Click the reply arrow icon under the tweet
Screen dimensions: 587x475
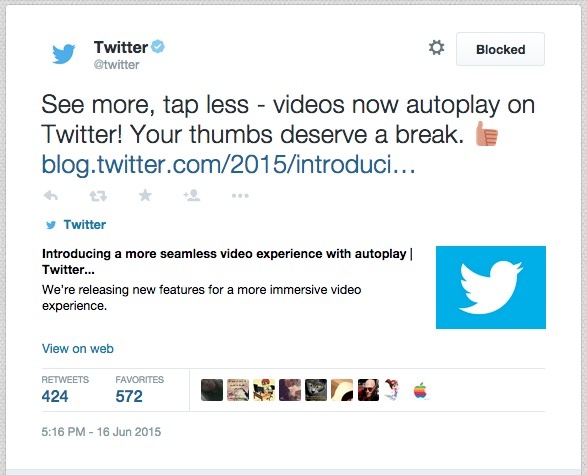[51, 195]
